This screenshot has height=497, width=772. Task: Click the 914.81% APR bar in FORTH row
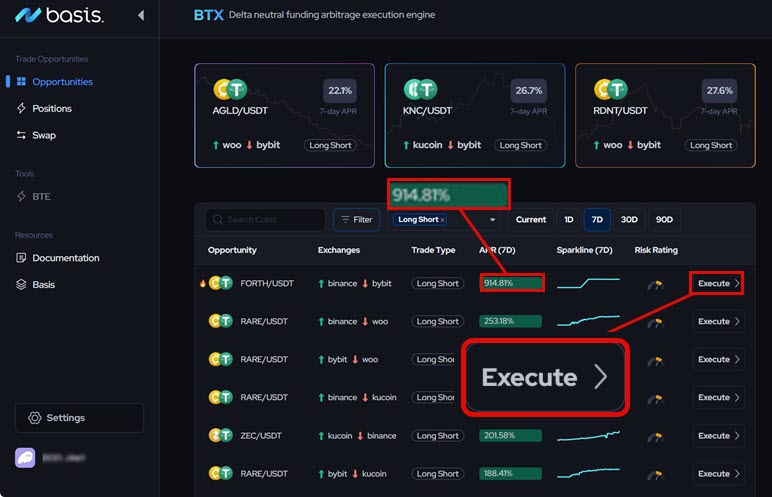point(511,283)
